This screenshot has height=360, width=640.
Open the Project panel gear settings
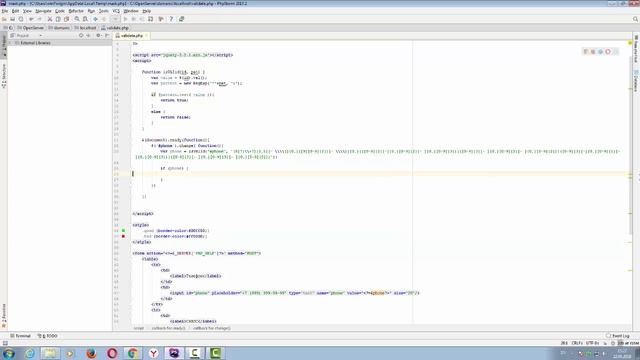click(x=98, y=36)
